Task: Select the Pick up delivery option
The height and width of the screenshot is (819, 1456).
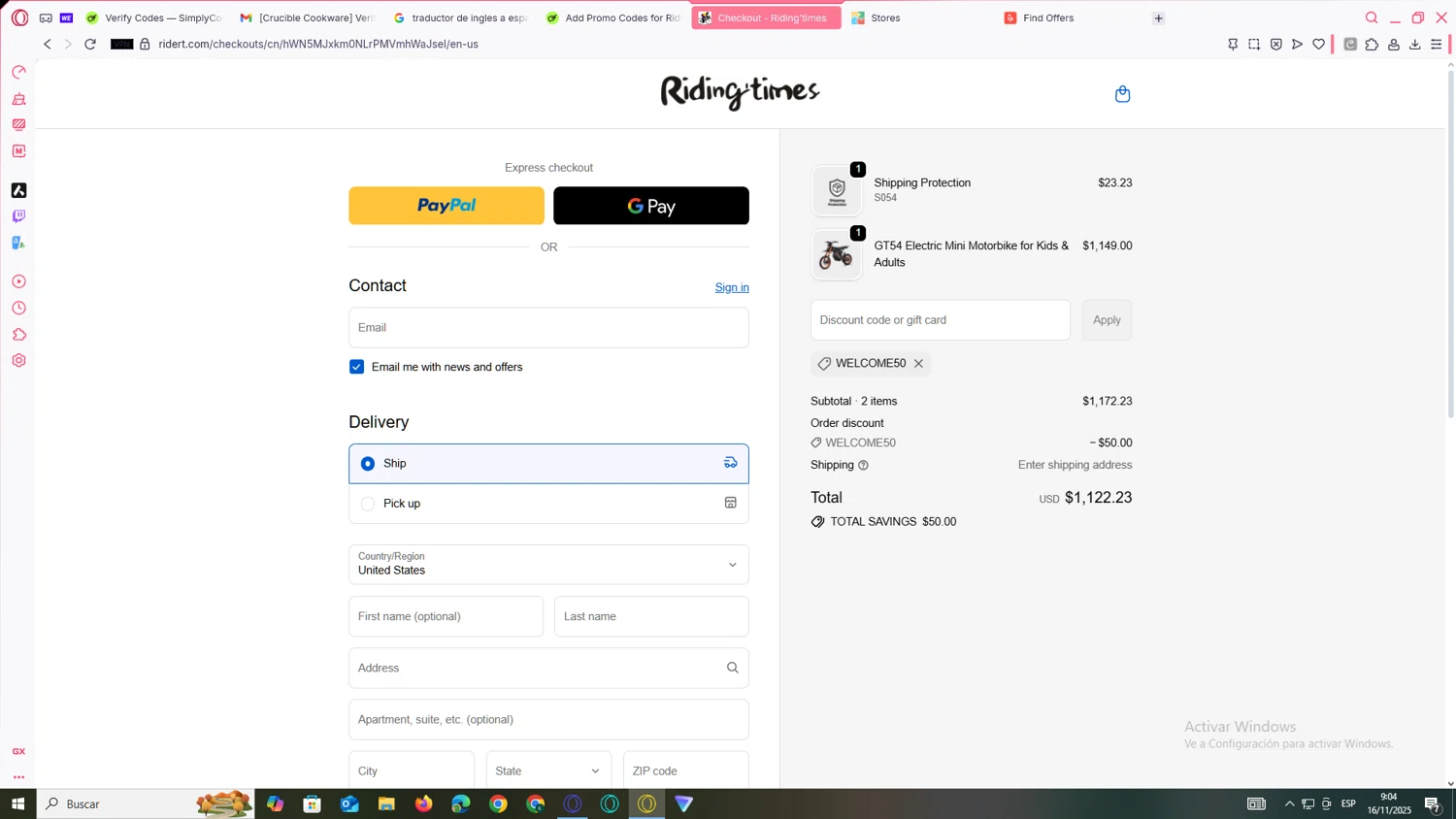Action: click(548, 504)
